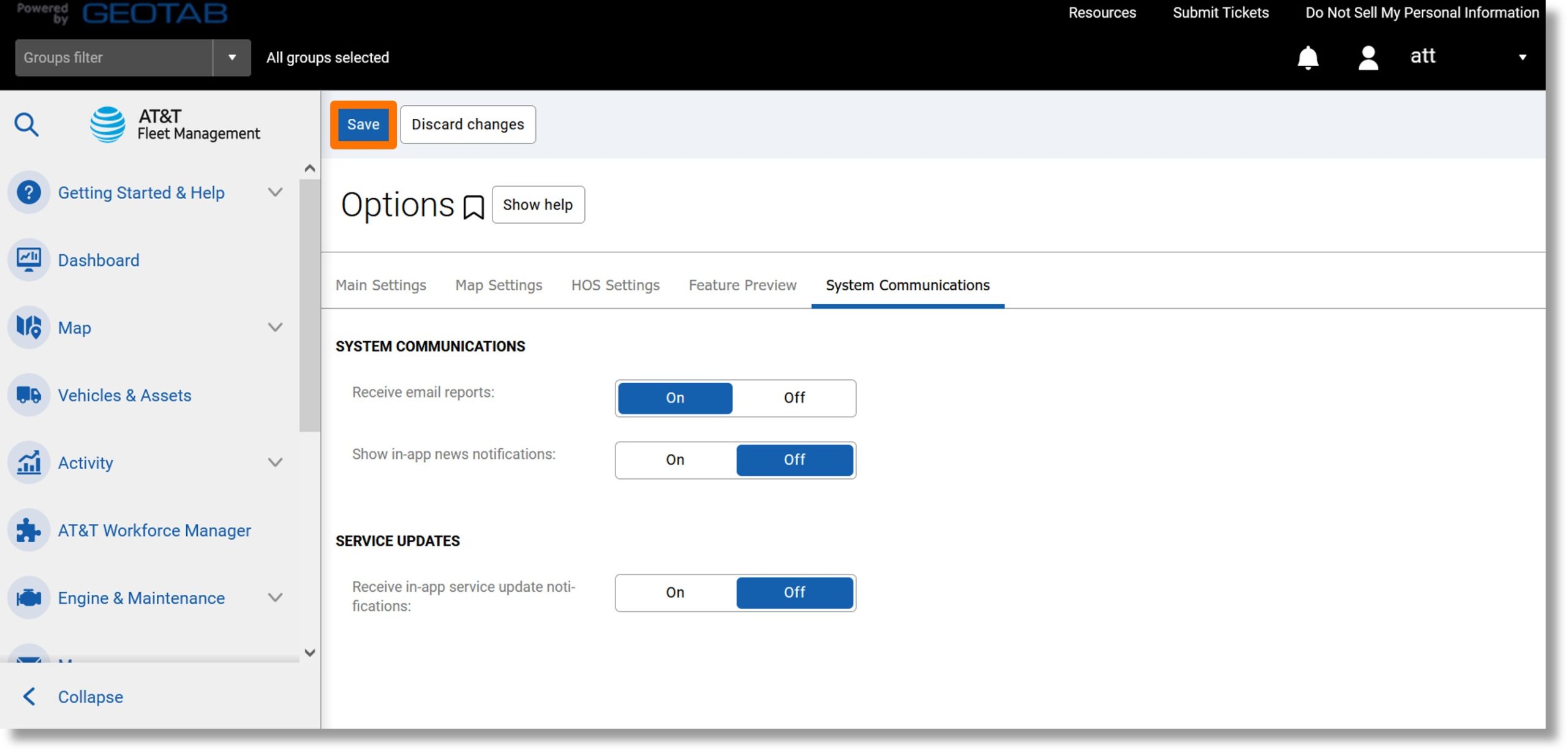
Task: Click the user profile icon
Action: (1368, 58)
